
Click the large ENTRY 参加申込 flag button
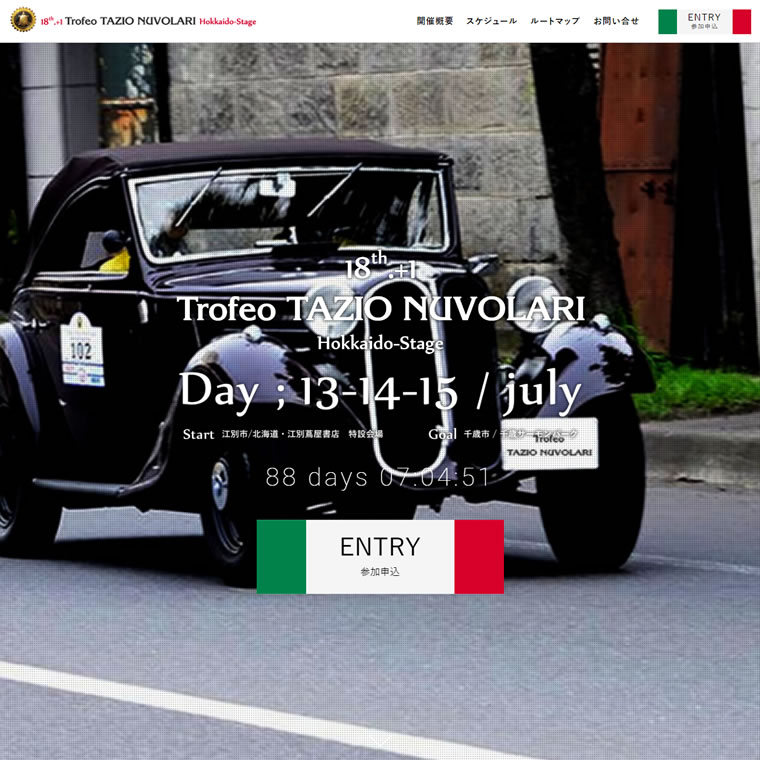point(380,556)
